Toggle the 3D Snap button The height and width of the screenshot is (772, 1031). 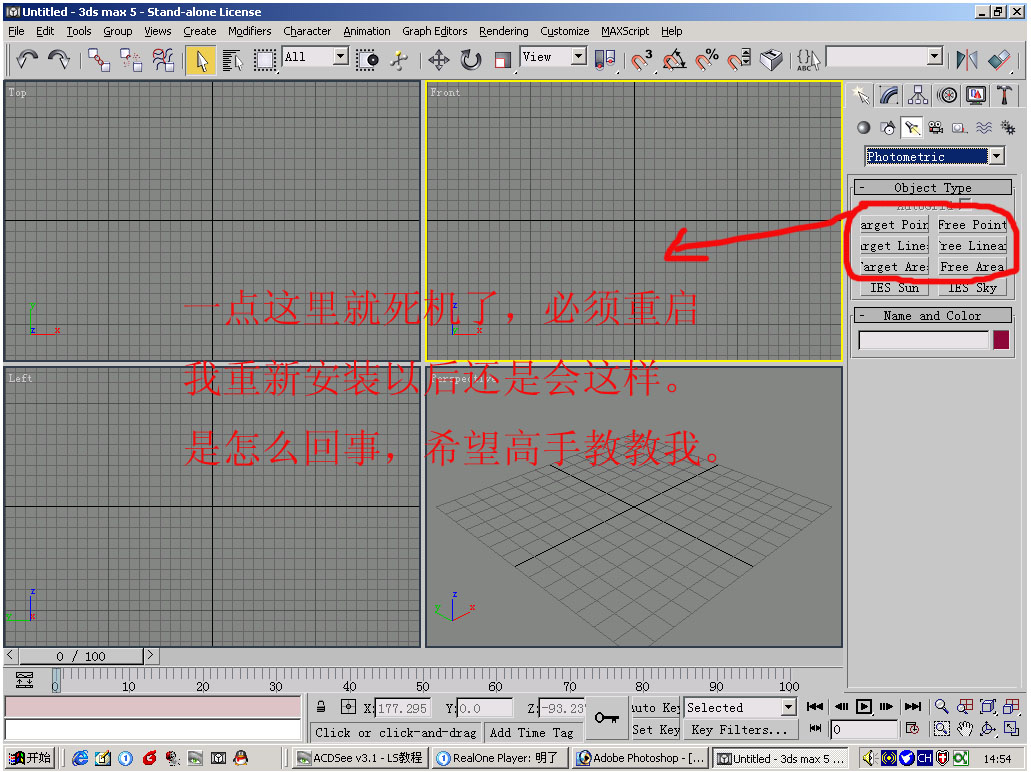tap(641, 59)
